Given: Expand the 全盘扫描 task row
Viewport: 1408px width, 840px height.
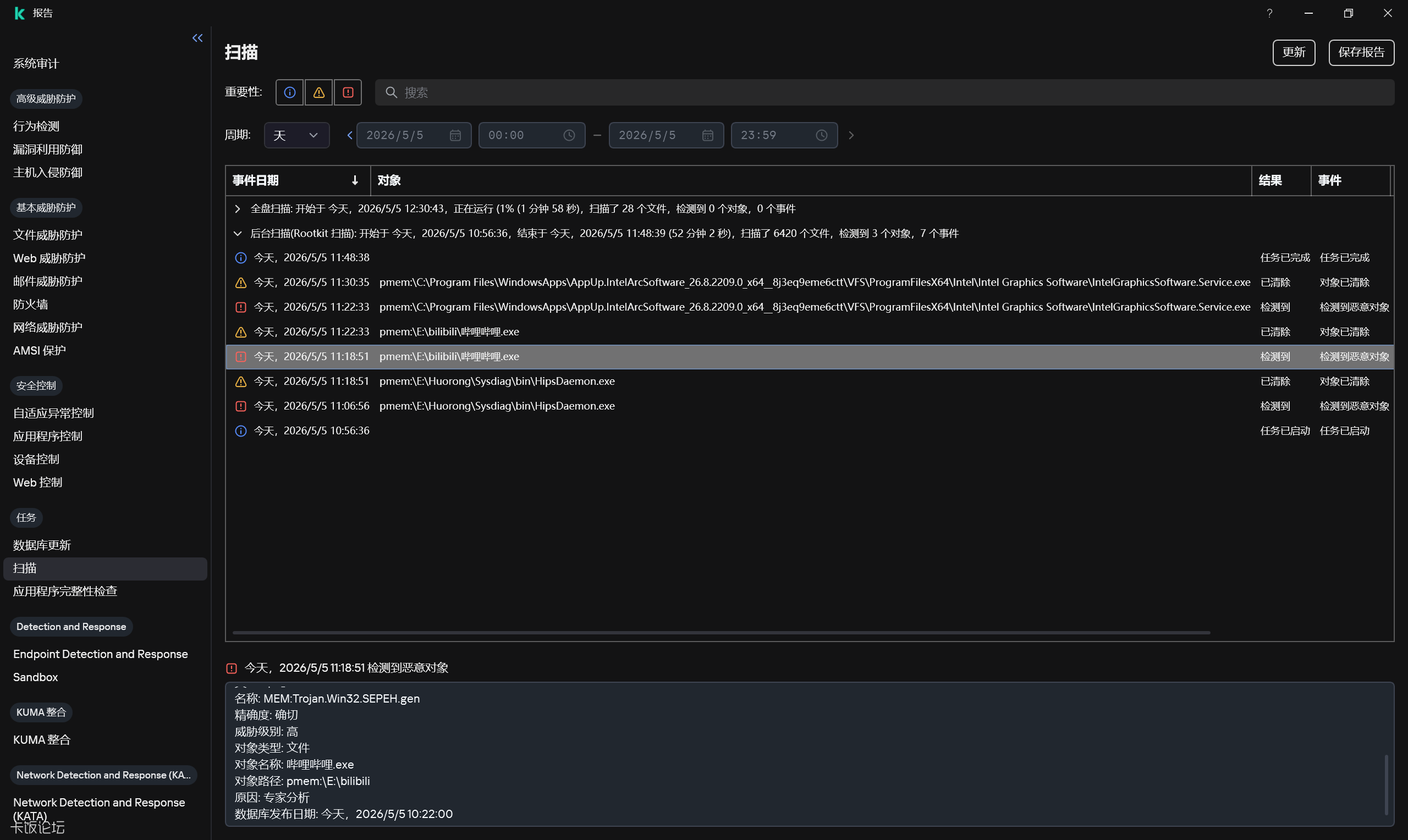Looking at the screenshot, I should tap(238, 209).
